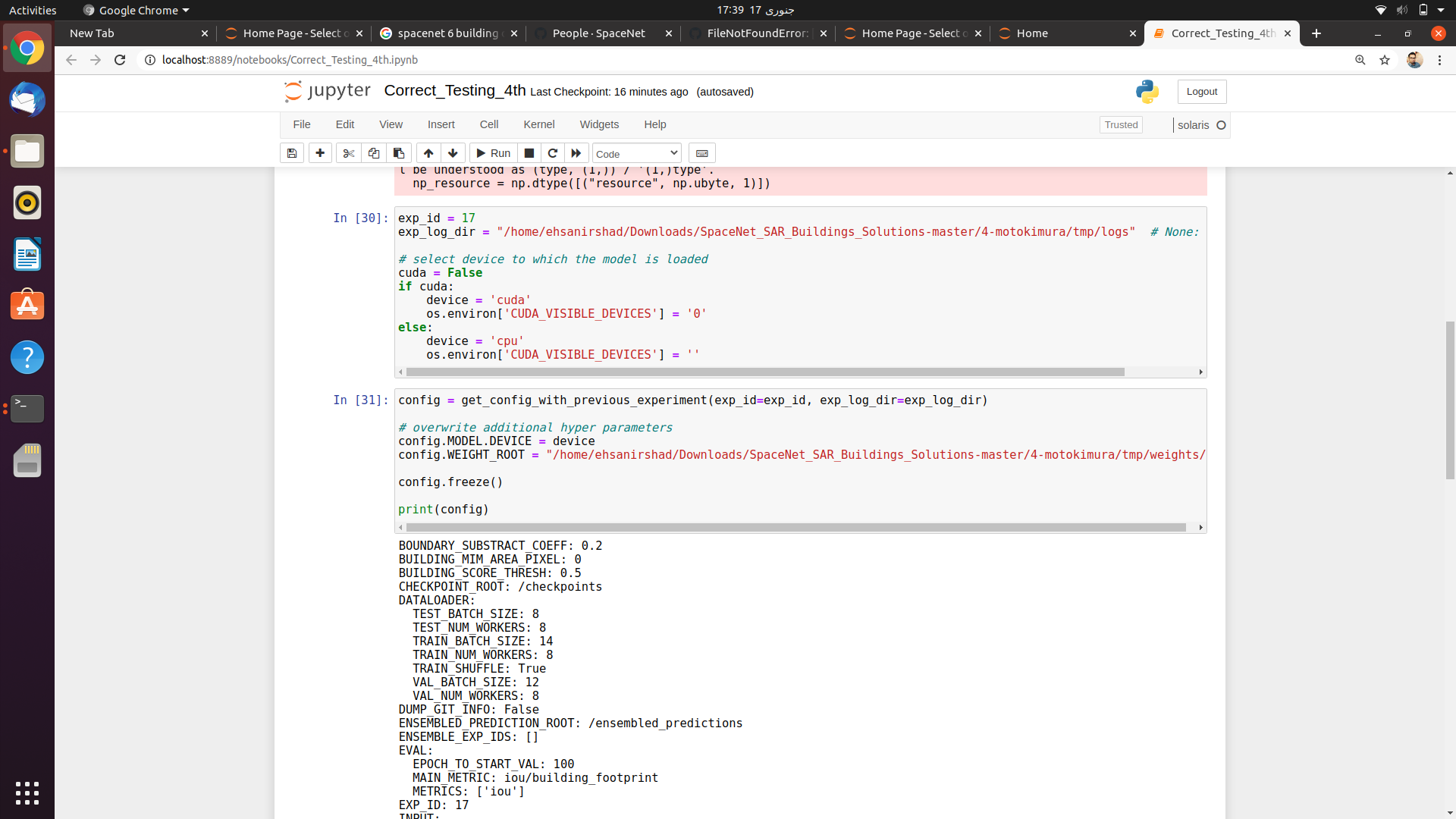1456x819 pixels.
Task: Open the Google Chrome menu in top bar
Action: tap(136, 10)
